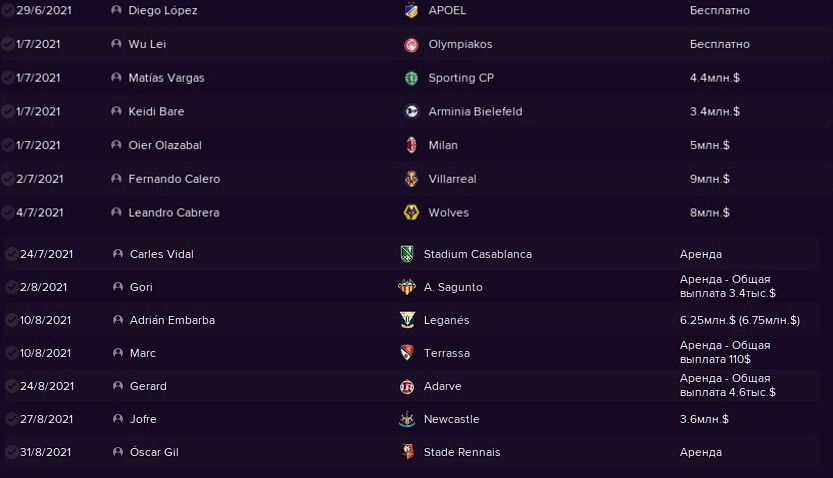This screenshot has height=478, width=833.
Task: Toggle the checkmark on Carles Vidal row
Action: point(11,254)
